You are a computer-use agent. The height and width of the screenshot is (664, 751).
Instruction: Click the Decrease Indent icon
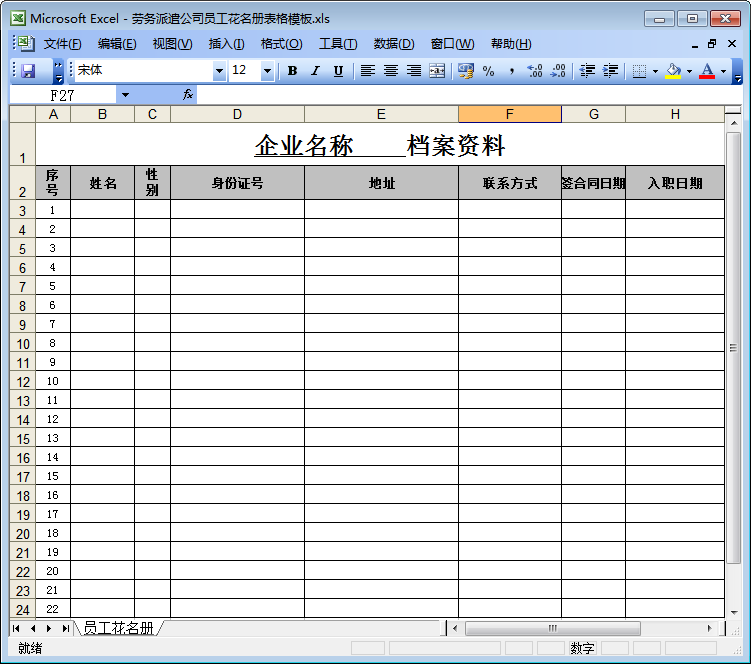587,71
